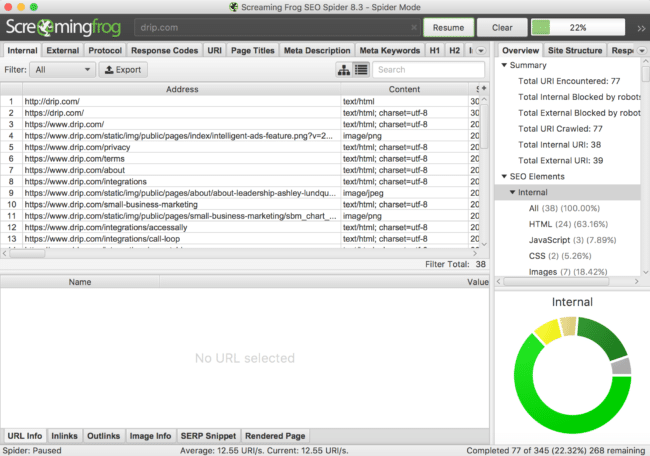This screenshot has width=650, height=456.
Task: Click the overview panel horizontal scrollbar
Action: pyautogui.click(x=556, y=281)
